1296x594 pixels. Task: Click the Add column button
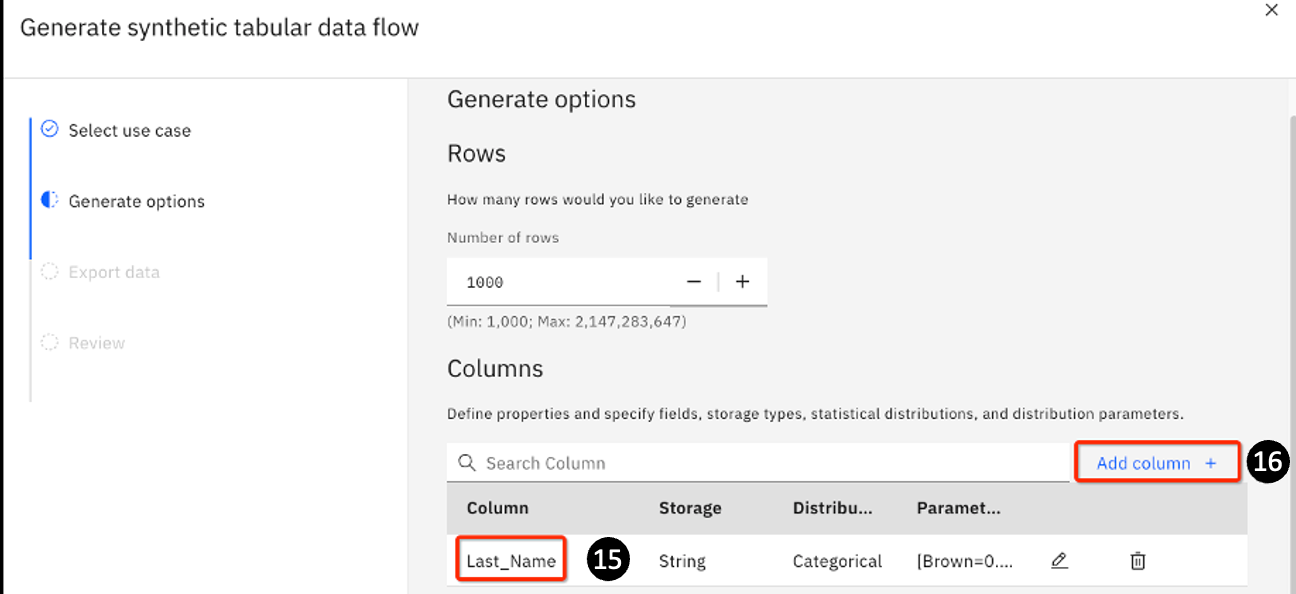pos(1156,463)
